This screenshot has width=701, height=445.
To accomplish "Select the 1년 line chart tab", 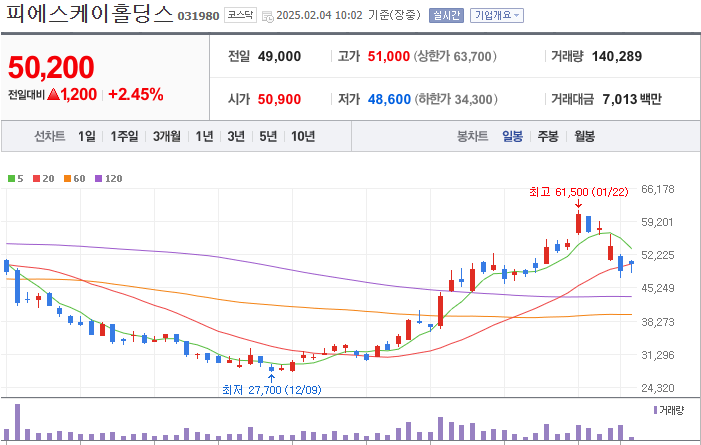I will (x=204, y=136).
